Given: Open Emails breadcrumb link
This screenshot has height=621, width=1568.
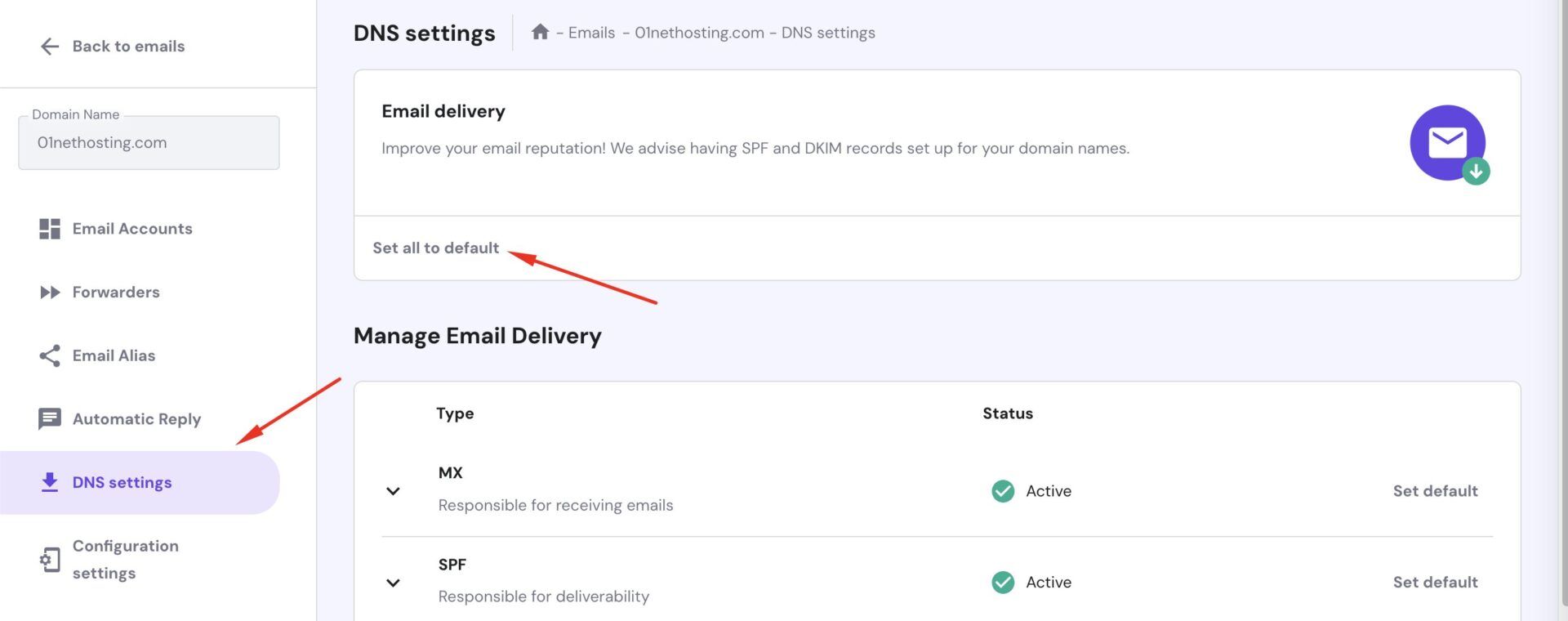Looking at the screenshot, I should (x=591, y=33).
